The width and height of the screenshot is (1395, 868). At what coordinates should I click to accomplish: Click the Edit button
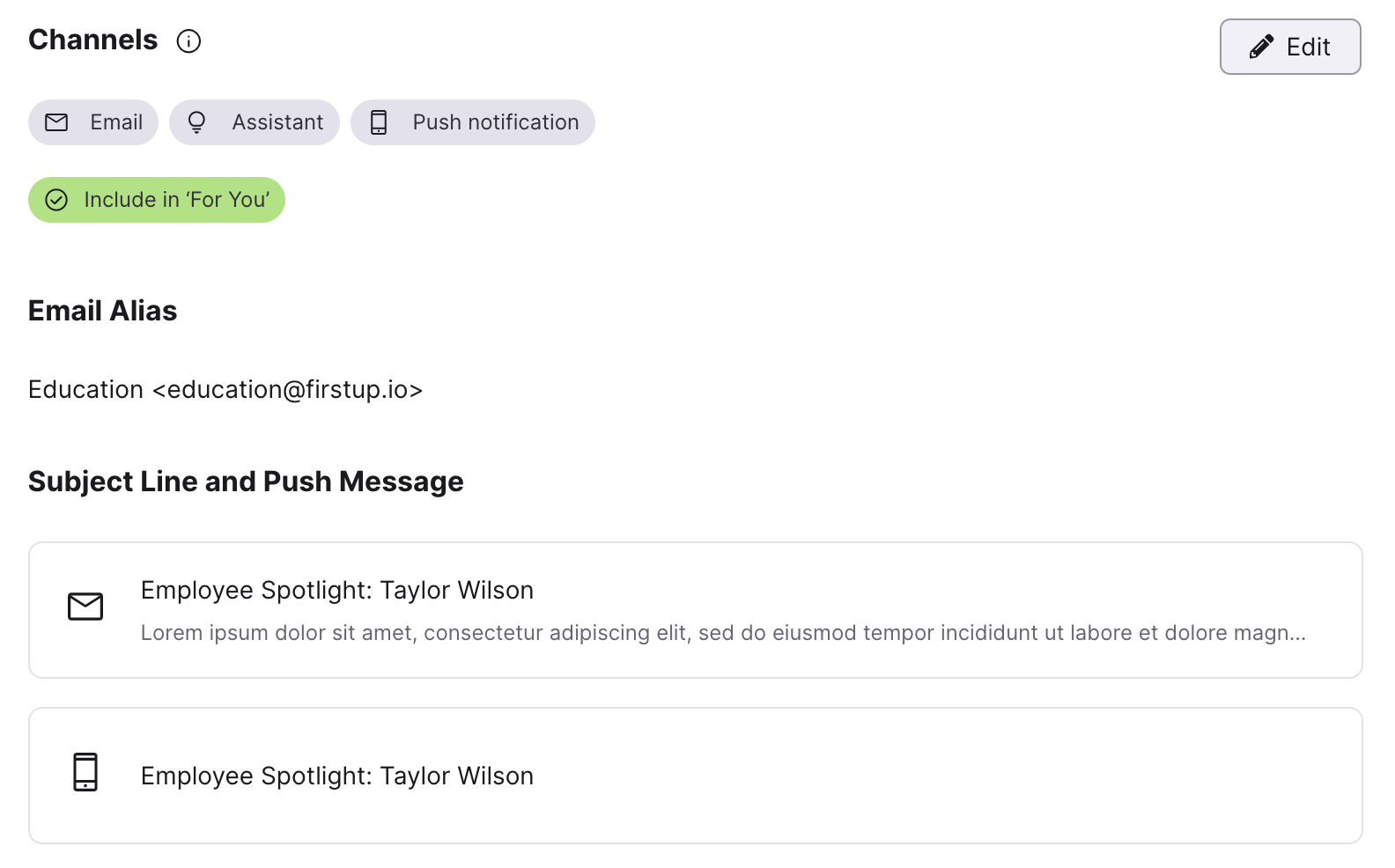click(1289, 47)
